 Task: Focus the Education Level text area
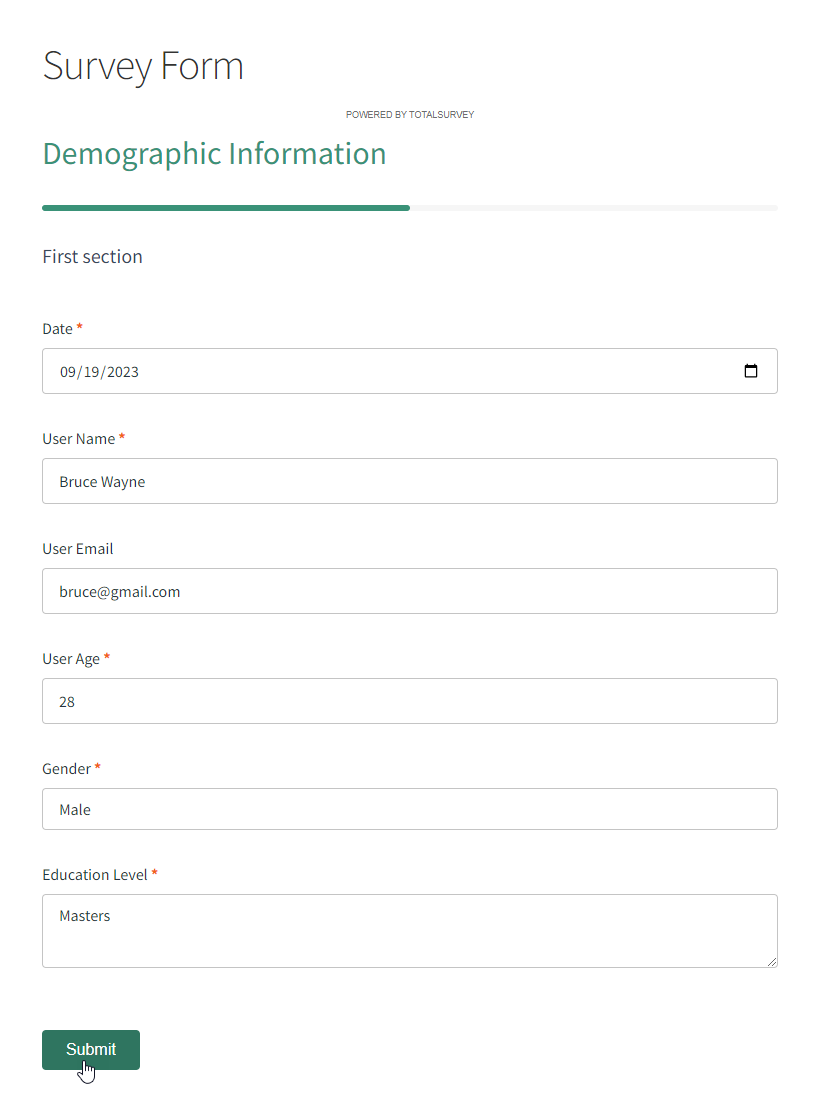coord(410,930)
